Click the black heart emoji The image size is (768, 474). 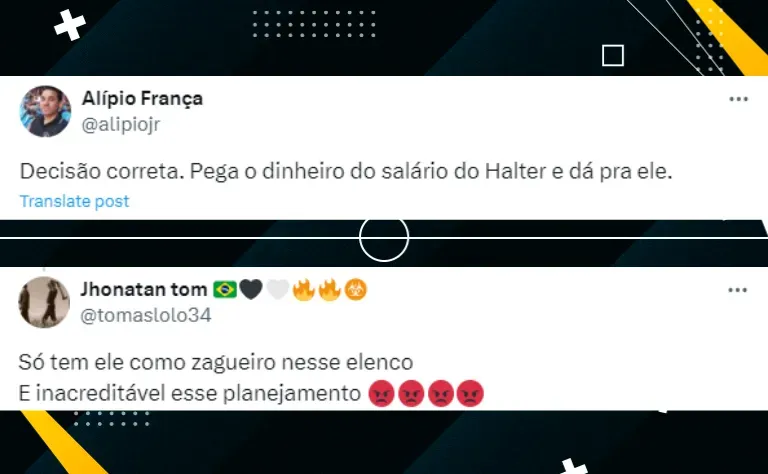coord(251,290)
